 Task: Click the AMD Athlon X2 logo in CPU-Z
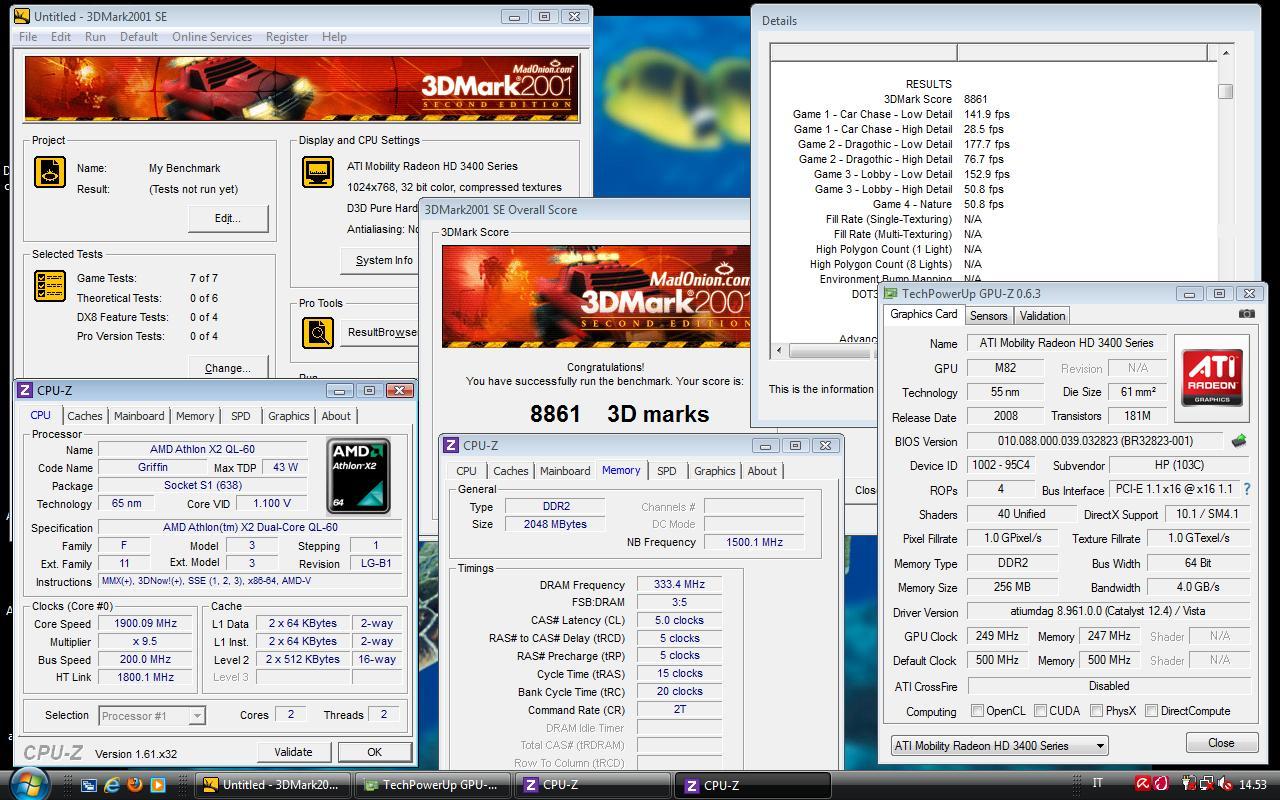[x=358, y=476]
